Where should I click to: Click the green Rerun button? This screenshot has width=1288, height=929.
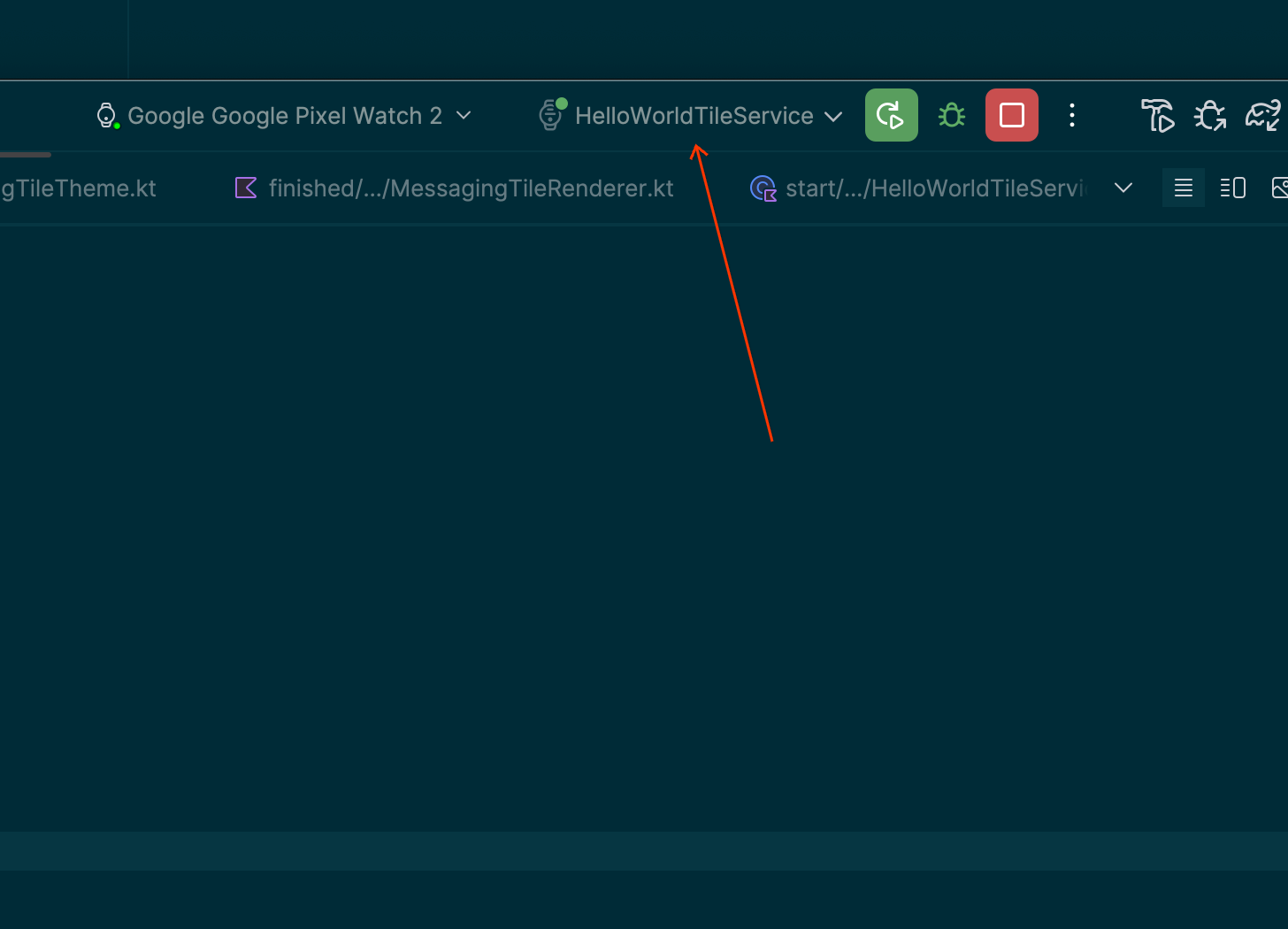(x=891, y=115)
